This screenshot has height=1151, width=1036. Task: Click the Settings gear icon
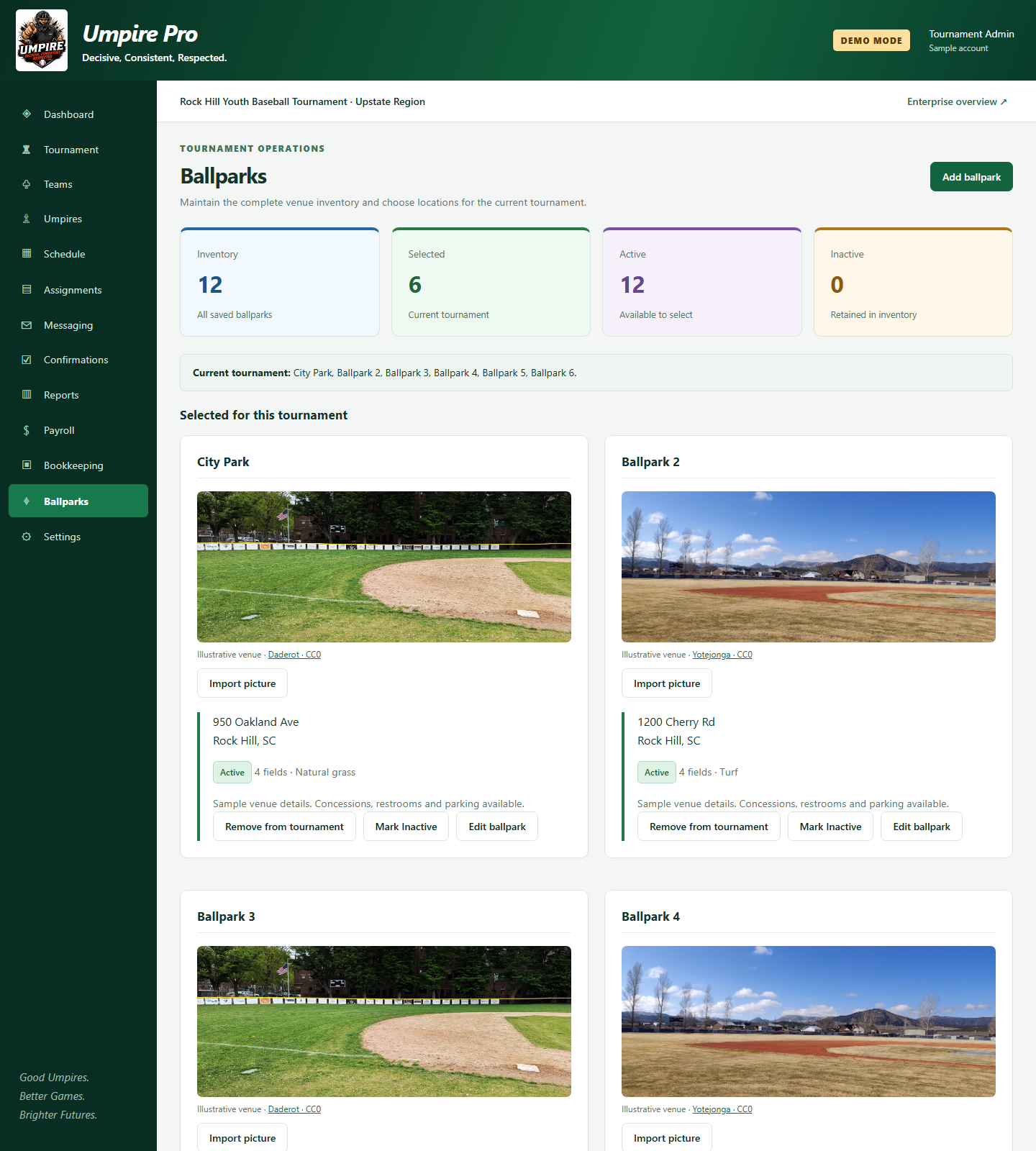point(27,537)
